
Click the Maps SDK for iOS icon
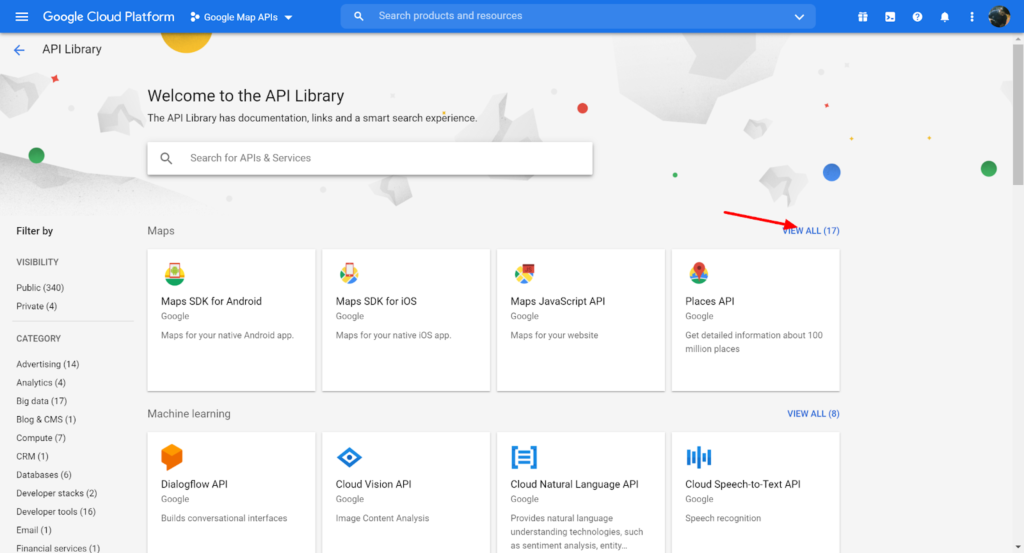point(349,274)
